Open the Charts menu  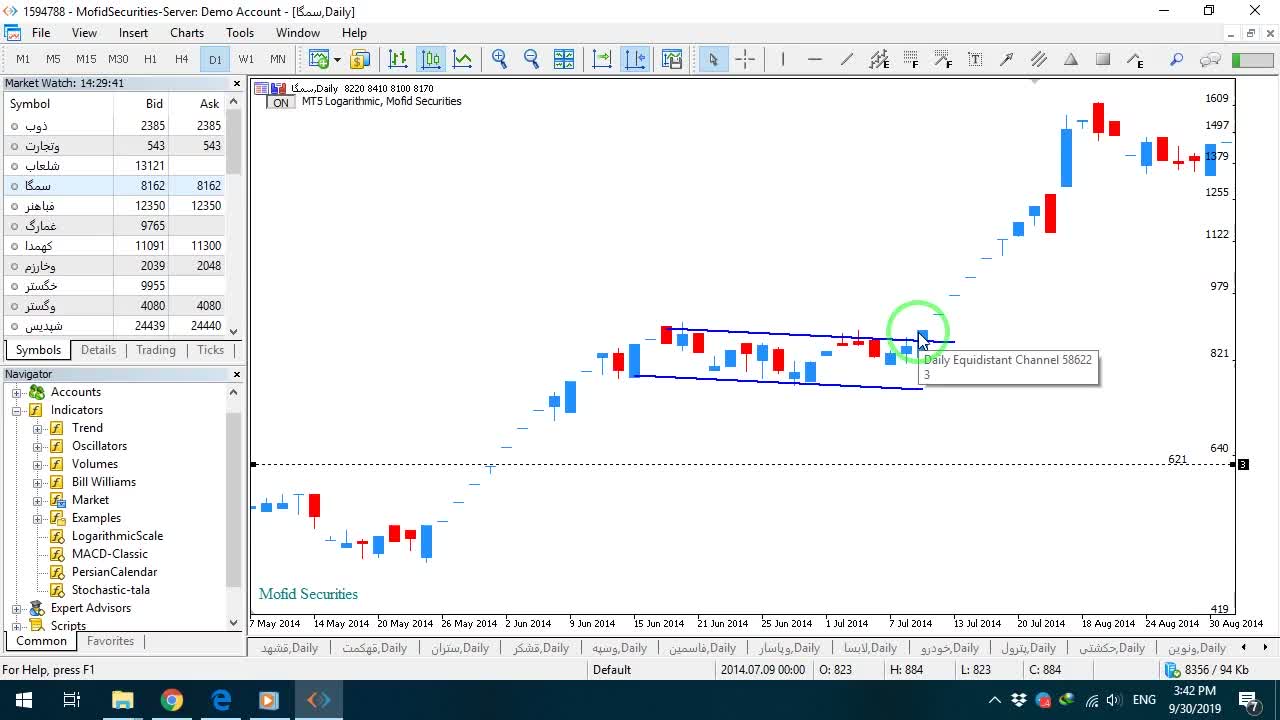tap(187, 33)
